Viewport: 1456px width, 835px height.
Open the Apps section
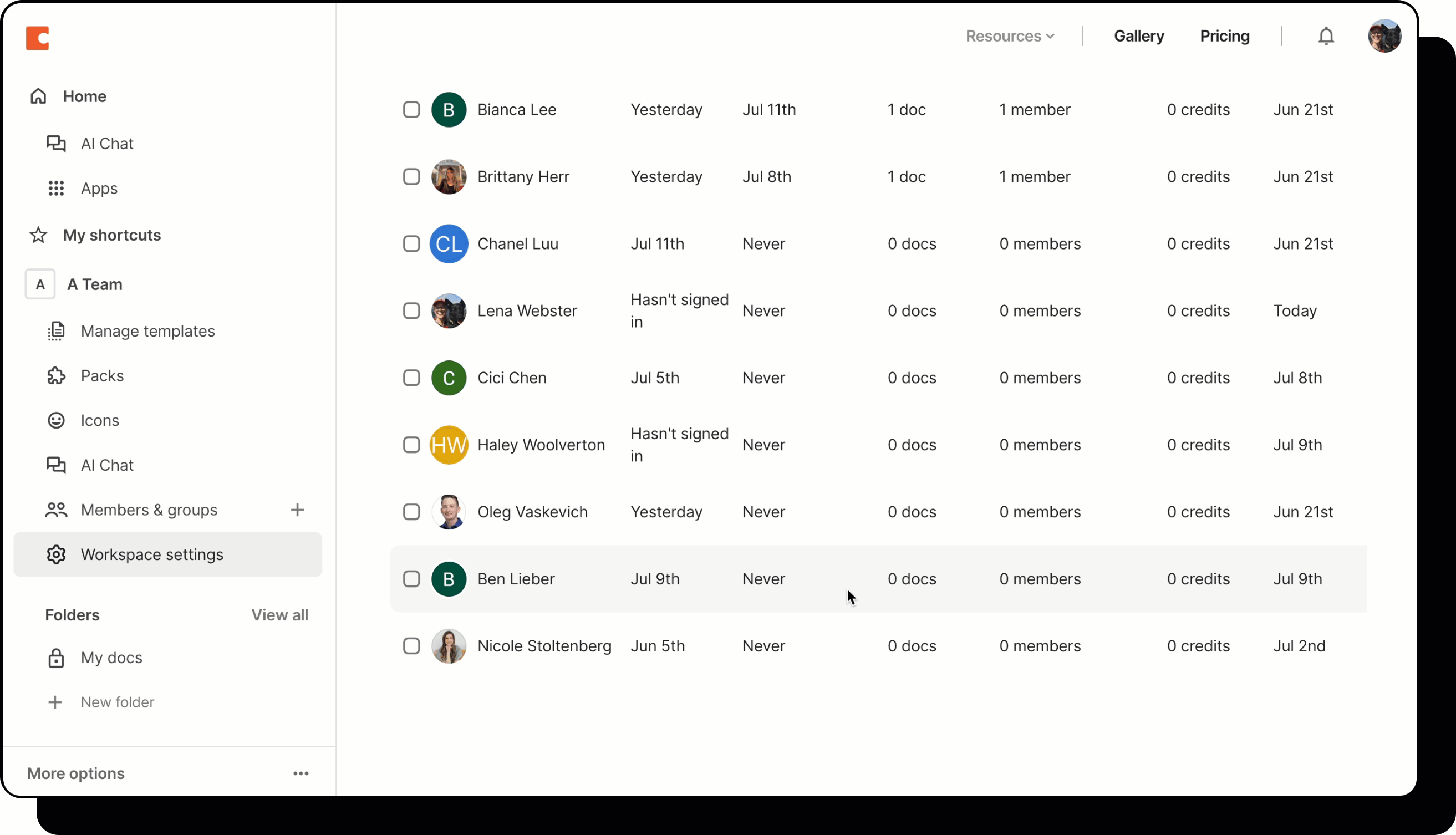(99, 188)
